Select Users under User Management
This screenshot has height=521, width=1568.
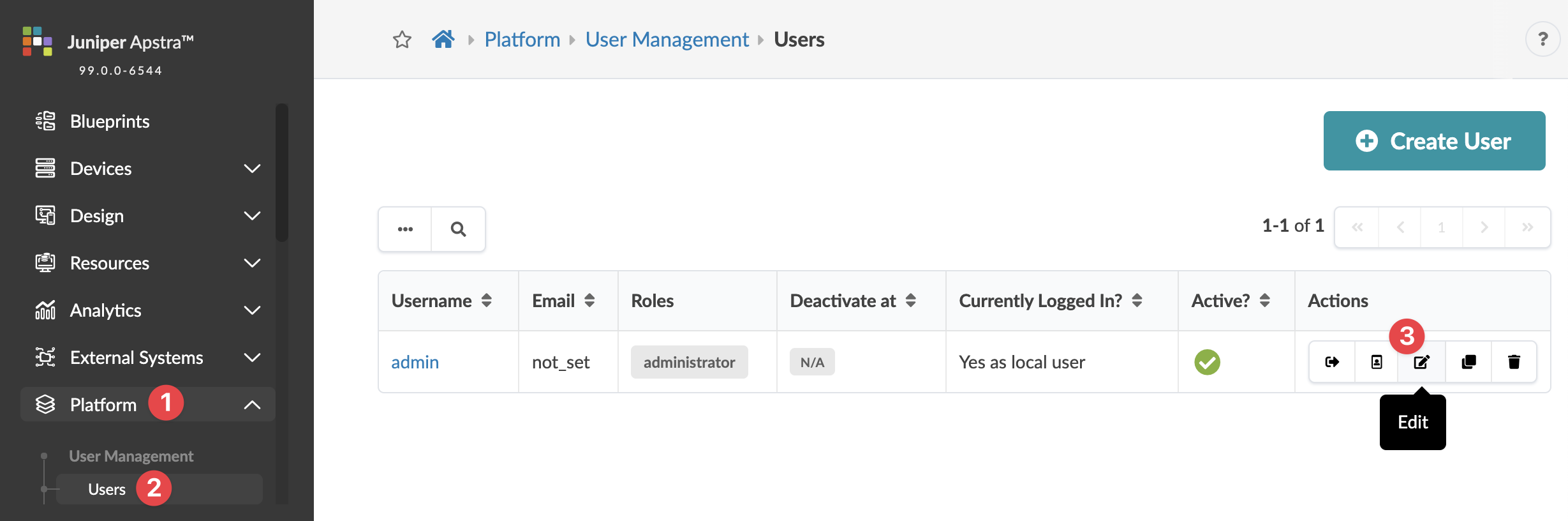[107, 489]
